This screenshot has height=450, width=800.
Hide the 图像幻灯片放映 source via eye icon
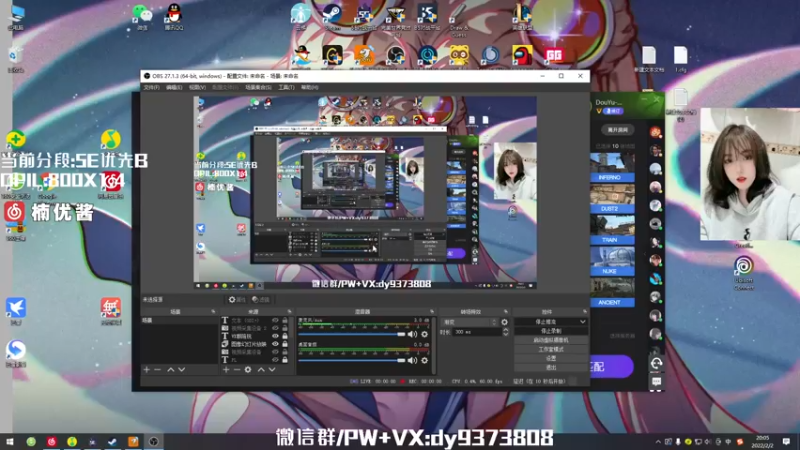point(276,344)
